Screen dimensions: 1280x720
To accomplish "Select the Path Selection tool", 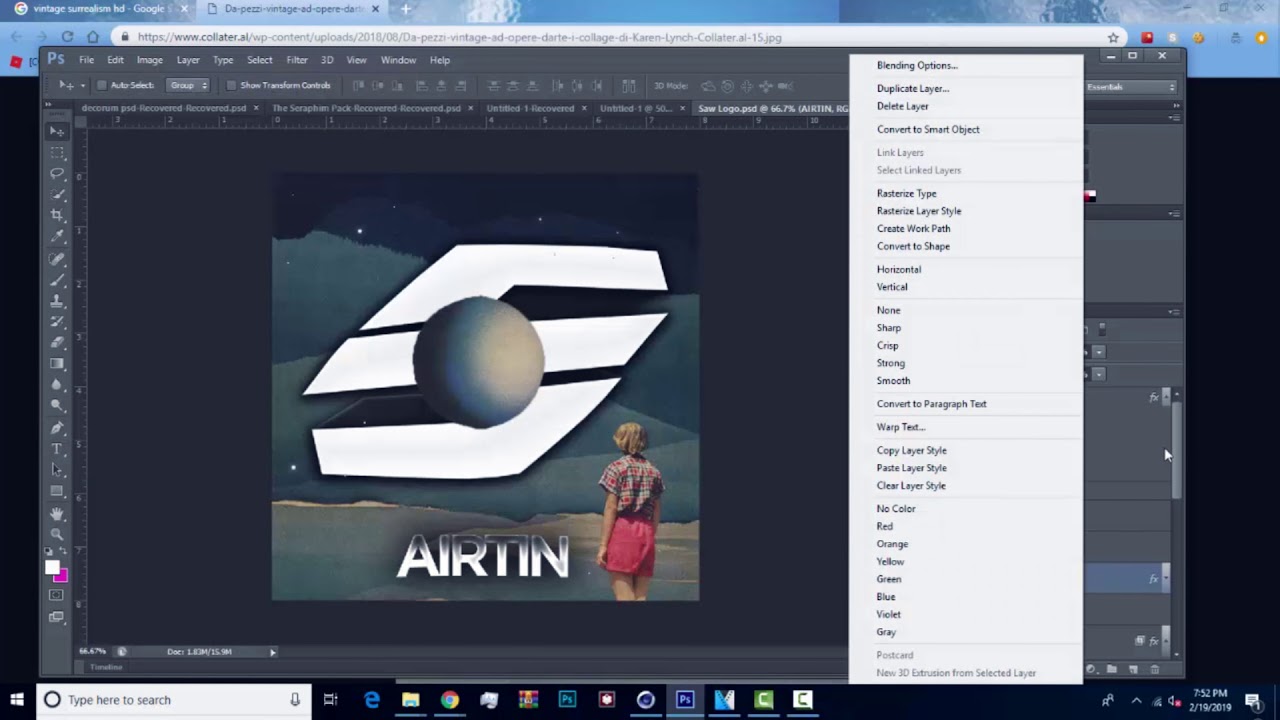I will coord(57,469).
